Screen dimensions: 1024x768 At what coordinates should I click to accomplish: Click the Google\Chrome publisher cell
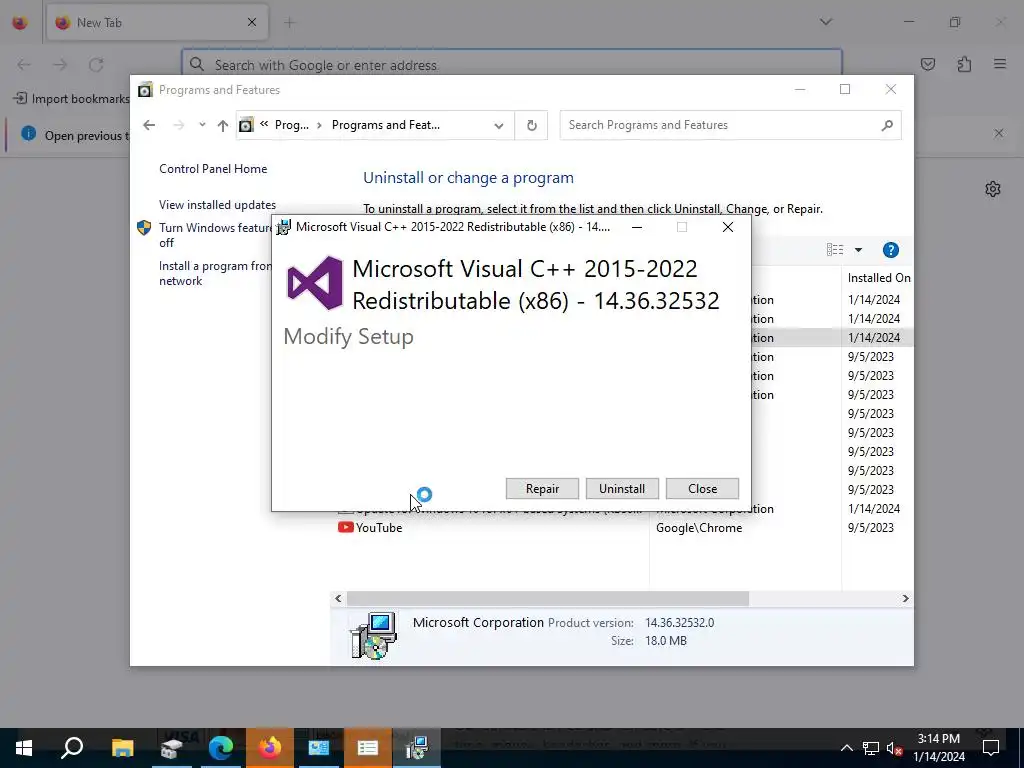tap(699, 528)
